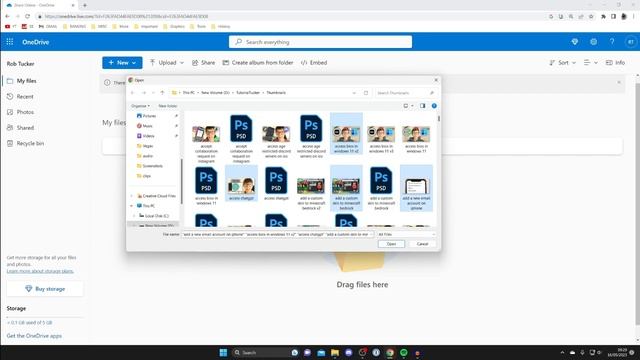Select 'access bios in windows 11 v2' thumbnail

click(x=346, y=133)
